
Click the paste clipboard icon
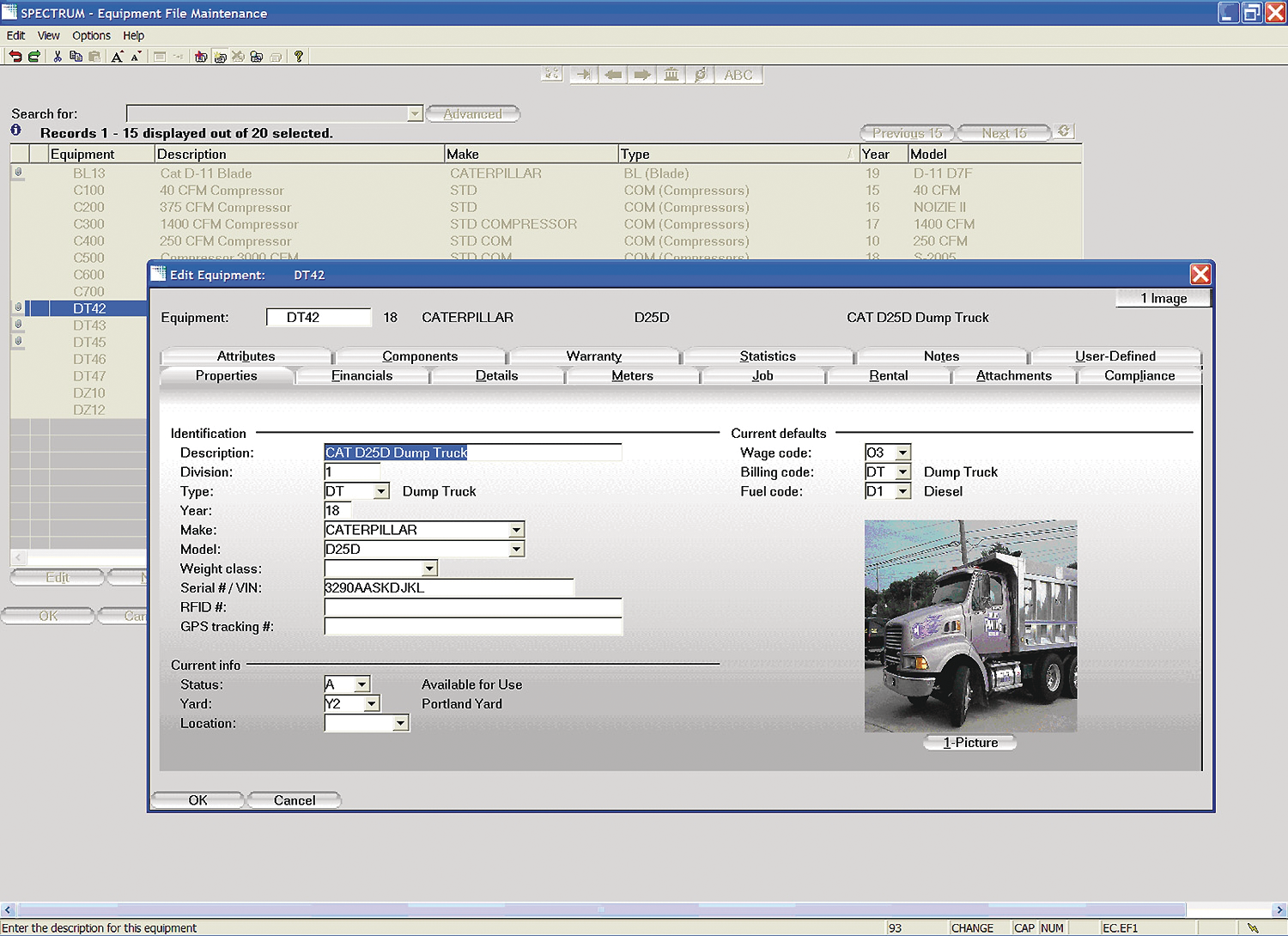point(94,57)
